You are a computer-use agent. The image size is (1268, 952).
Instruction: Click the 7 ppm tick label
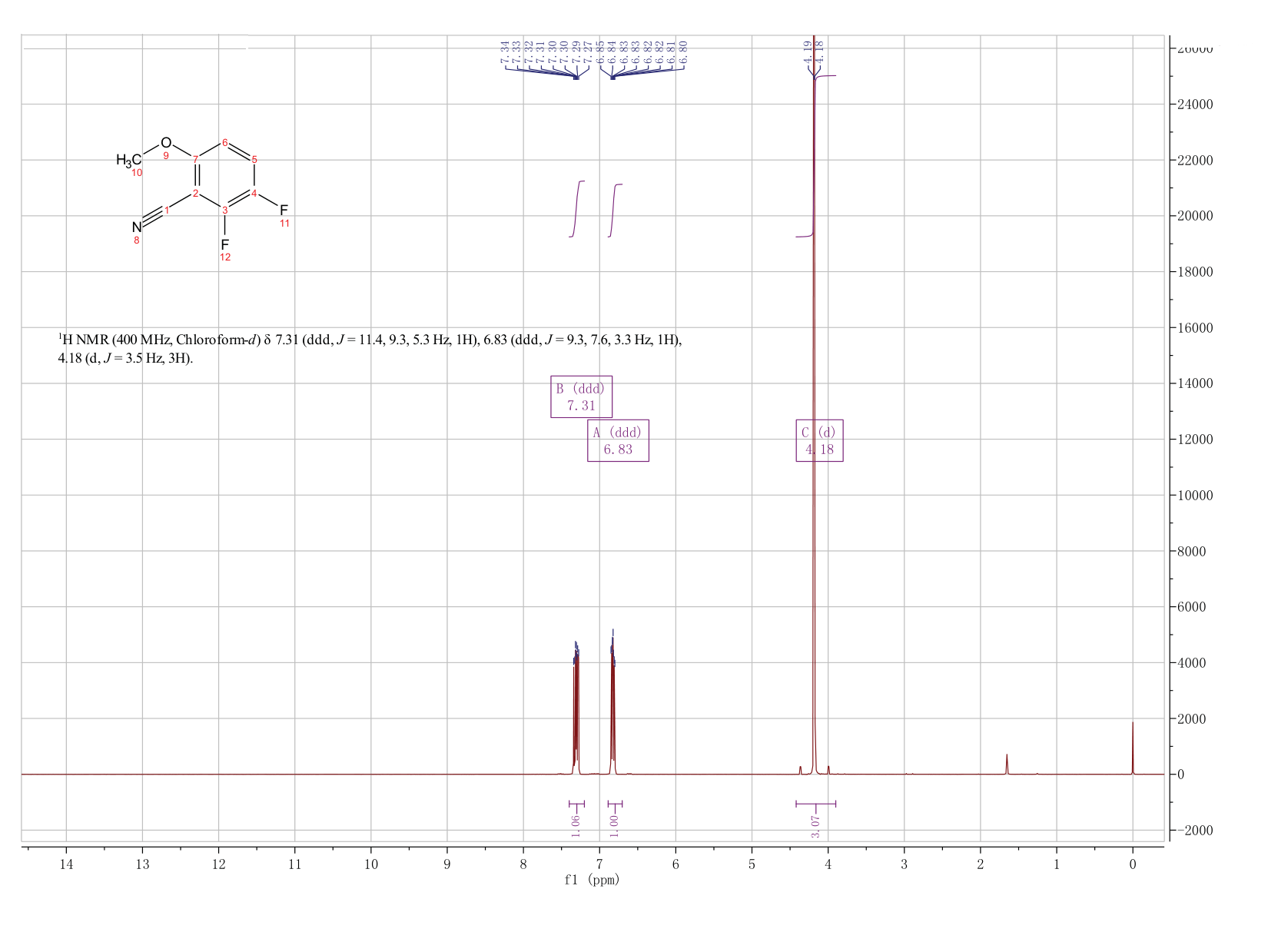click(599, 864)
